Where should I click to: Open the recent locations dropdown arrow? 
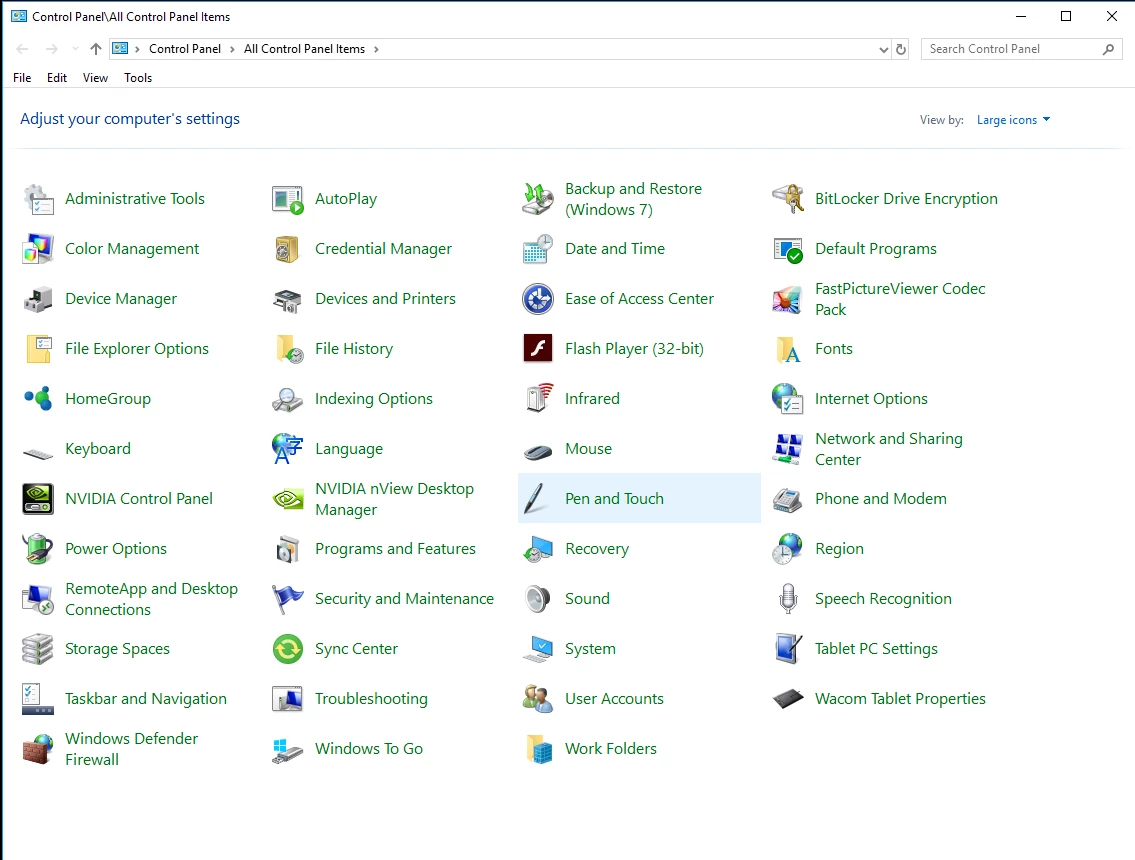[75, 49]
